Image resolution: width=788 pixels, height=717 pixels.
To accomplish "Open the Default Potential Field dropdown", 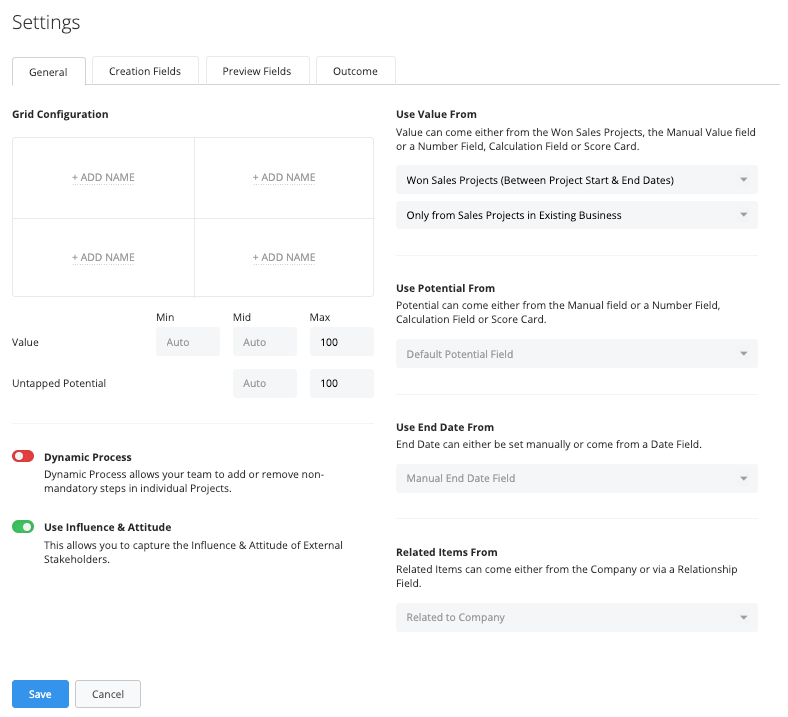I will click(576, 354).
